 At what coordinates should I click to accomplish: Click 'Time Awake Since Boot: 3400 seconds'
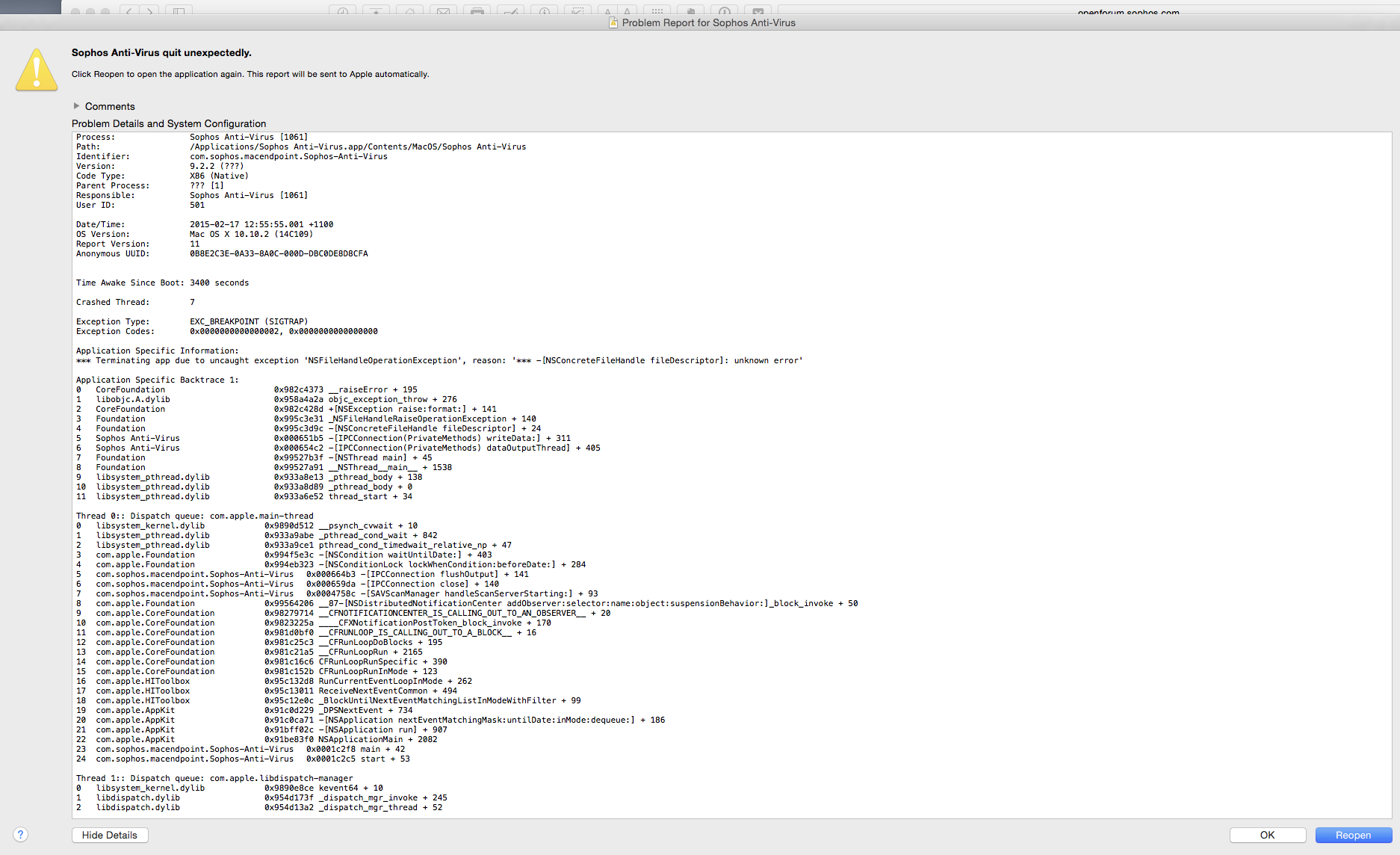click(x=163, y=283)
